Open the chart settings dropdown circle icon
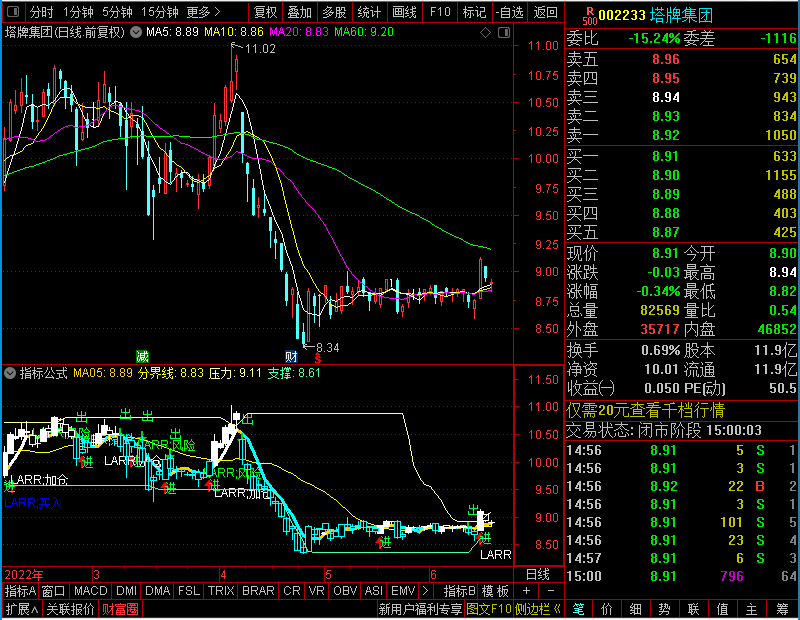This screenshot has height=620, width=800. point(136,32)
